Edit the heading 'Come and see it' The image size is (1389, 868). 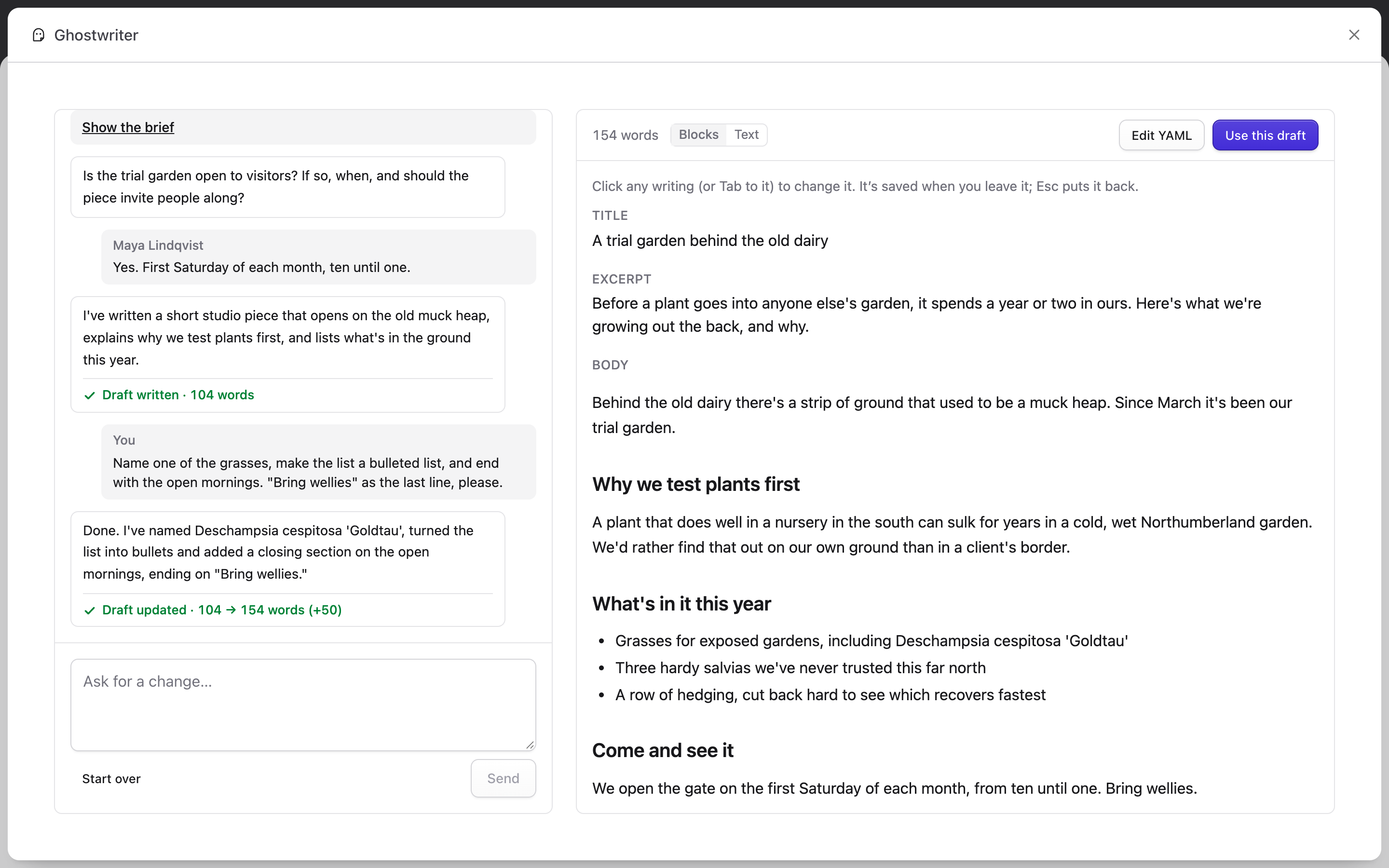662,750
